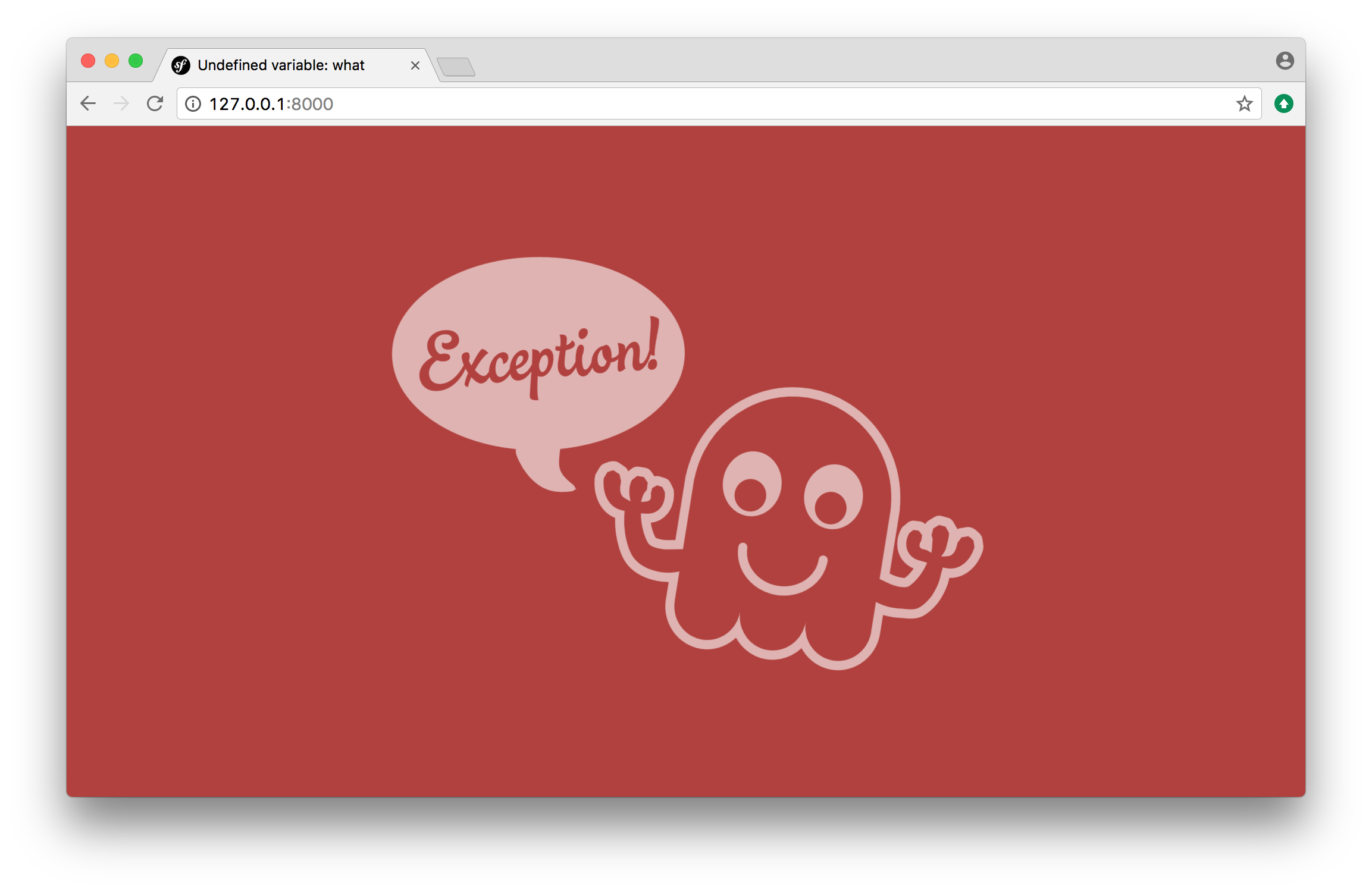Click the 127.0.0.1:8000 address bar
This screenshot has width=1372, height=892.
[714, 104]
